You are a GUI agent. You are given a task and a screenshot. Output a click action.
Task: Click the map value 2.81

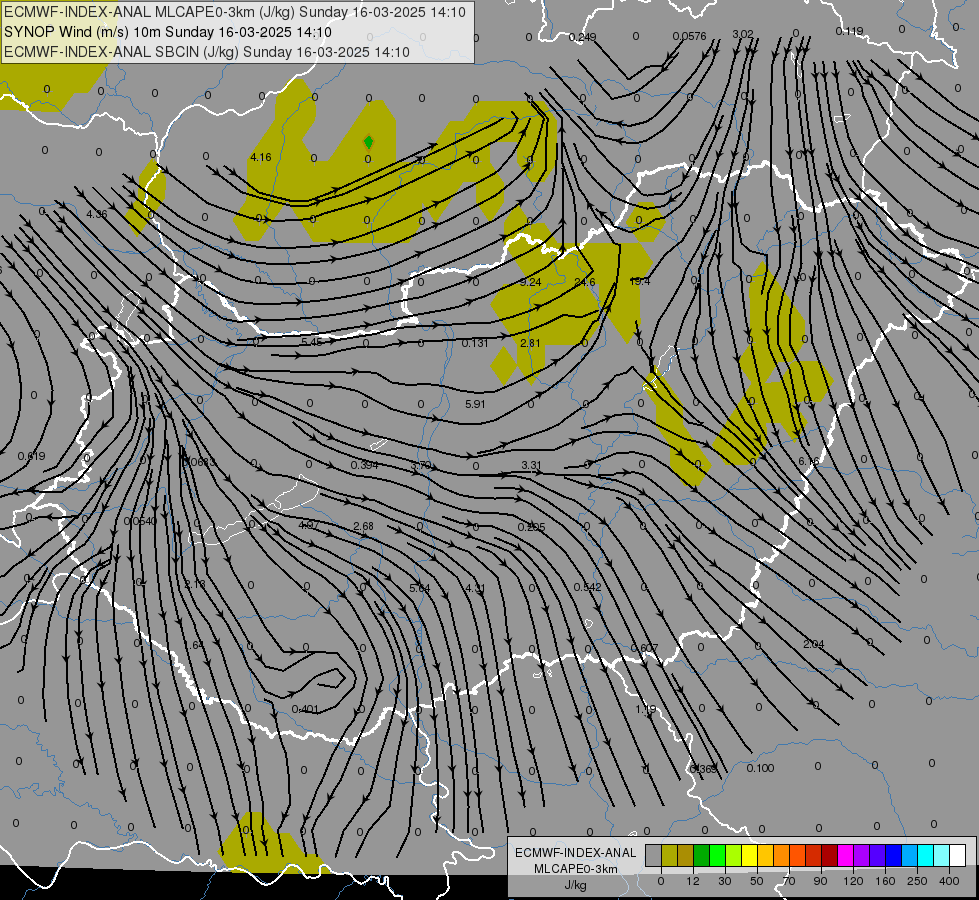(530, 343)
